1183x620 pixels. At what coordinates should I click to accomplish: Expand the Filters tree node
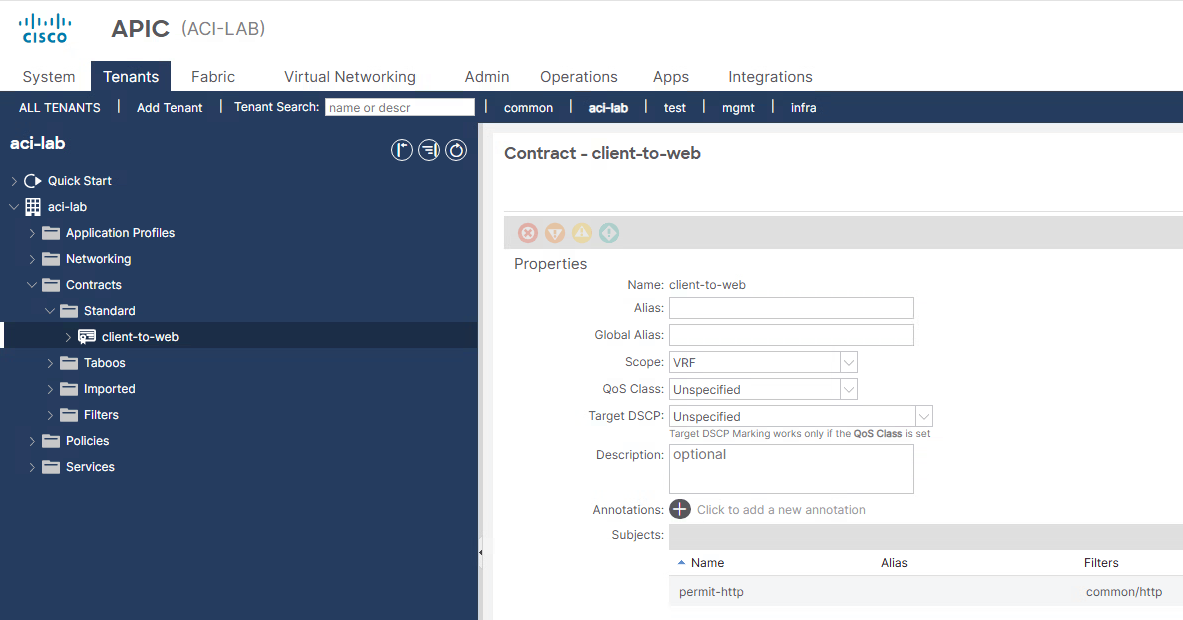[x=50, y=415]
